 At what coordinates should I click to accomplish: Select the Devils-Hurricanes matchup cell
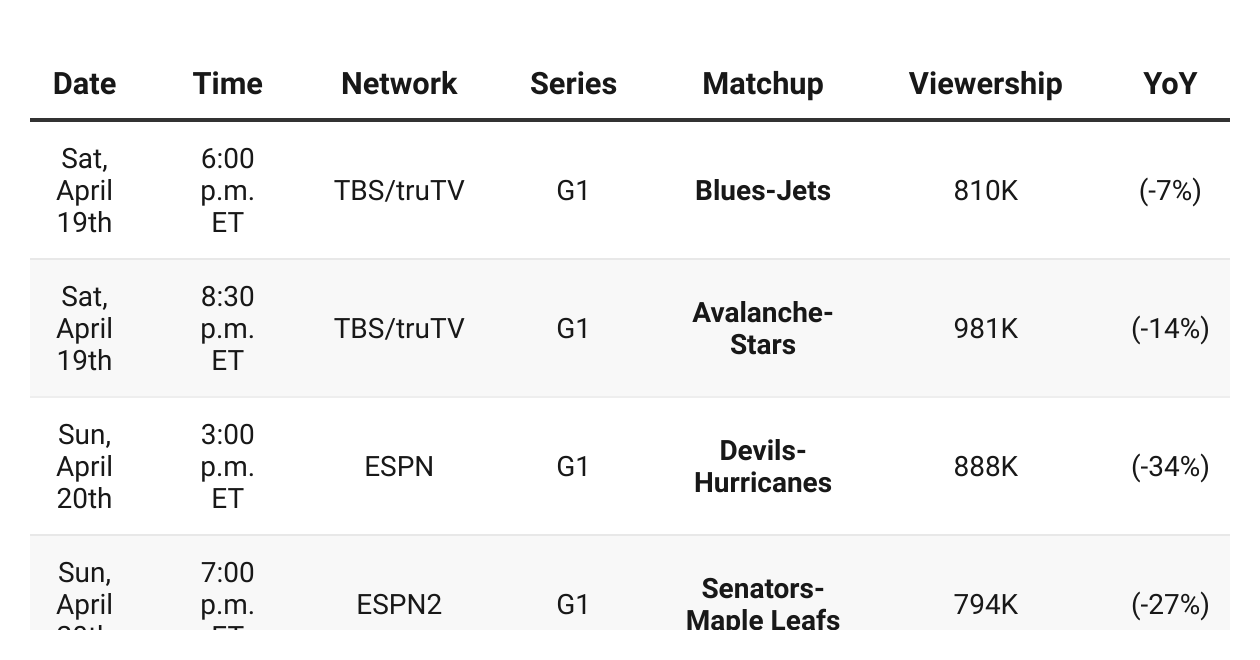763,467
